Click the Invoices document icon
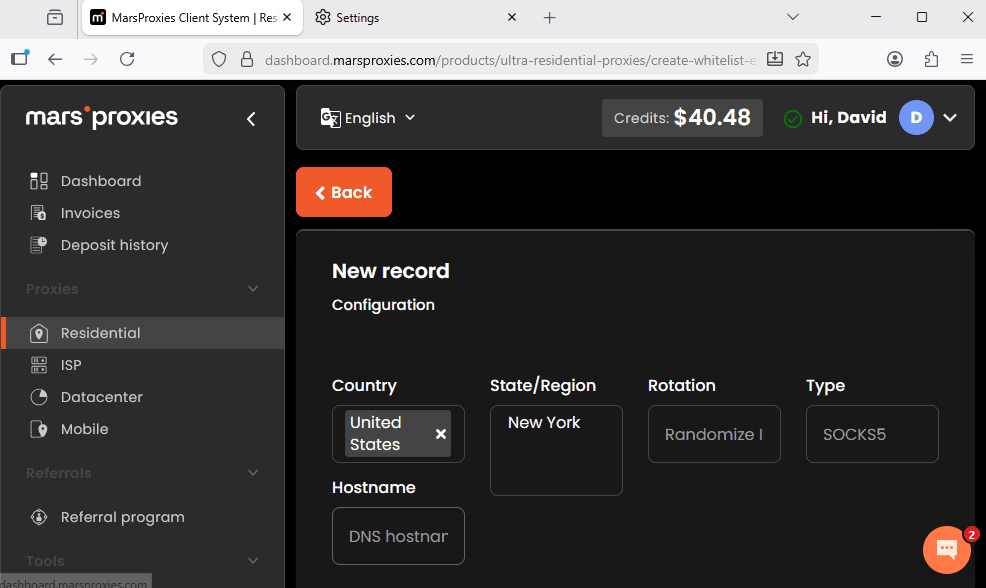This screenshot has height=588, width=986. (39, 213)
